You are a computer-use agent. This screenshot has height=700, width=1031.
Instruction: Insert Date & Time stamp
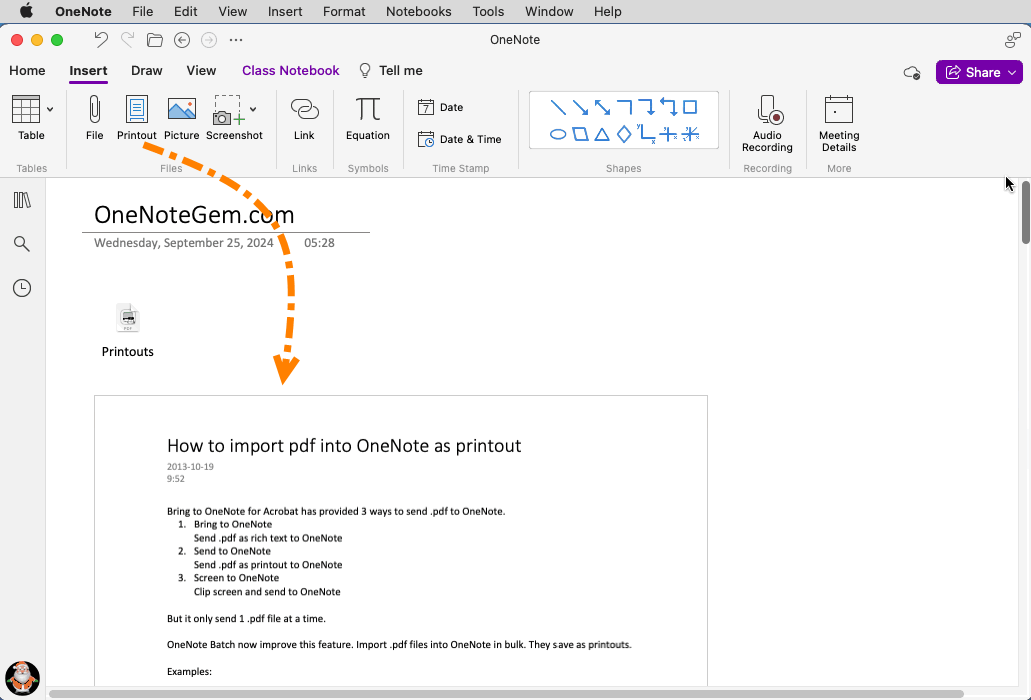click(460, 139)
